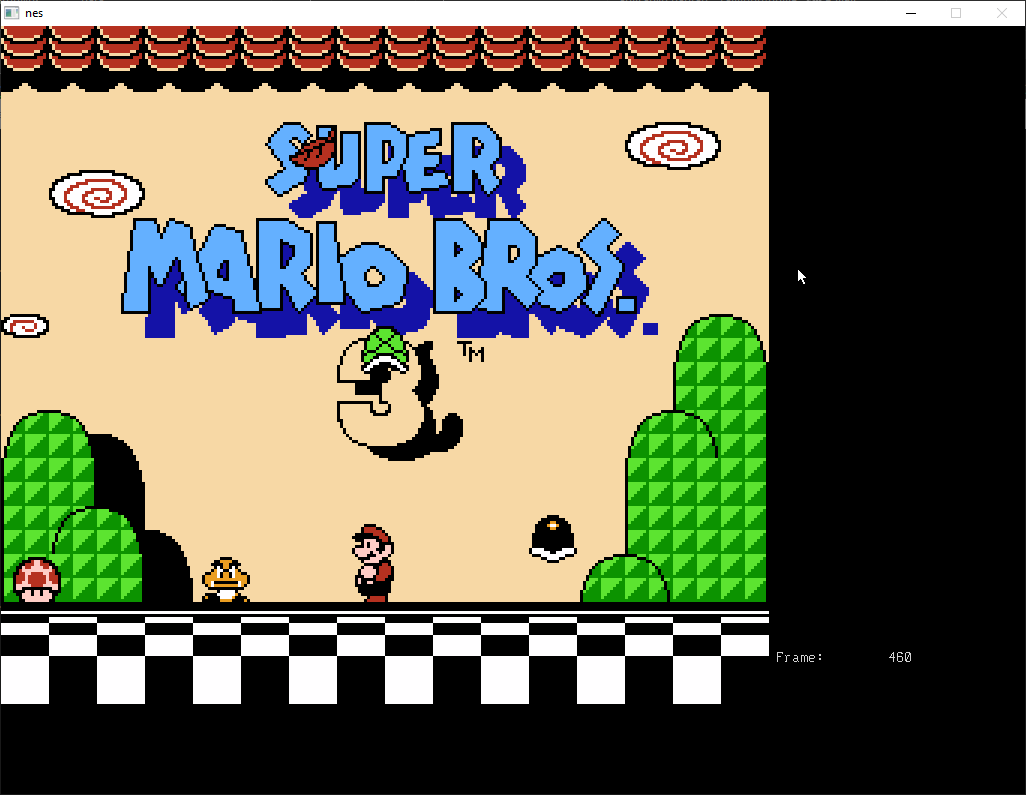Image resolution: width=1026 pixels, height=795 pixels.
Task: Close the nes emulator window
Action: click(x=1002, y=13)
